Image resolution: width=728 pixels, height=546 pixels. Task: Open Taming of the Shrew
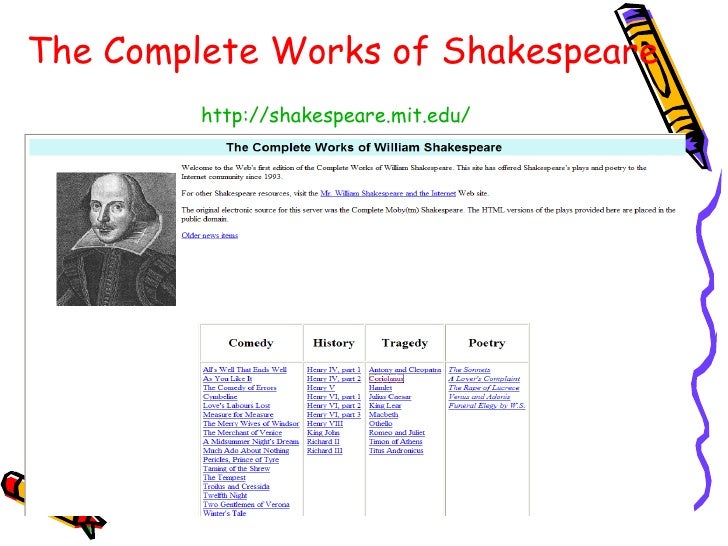coord(236,468)
